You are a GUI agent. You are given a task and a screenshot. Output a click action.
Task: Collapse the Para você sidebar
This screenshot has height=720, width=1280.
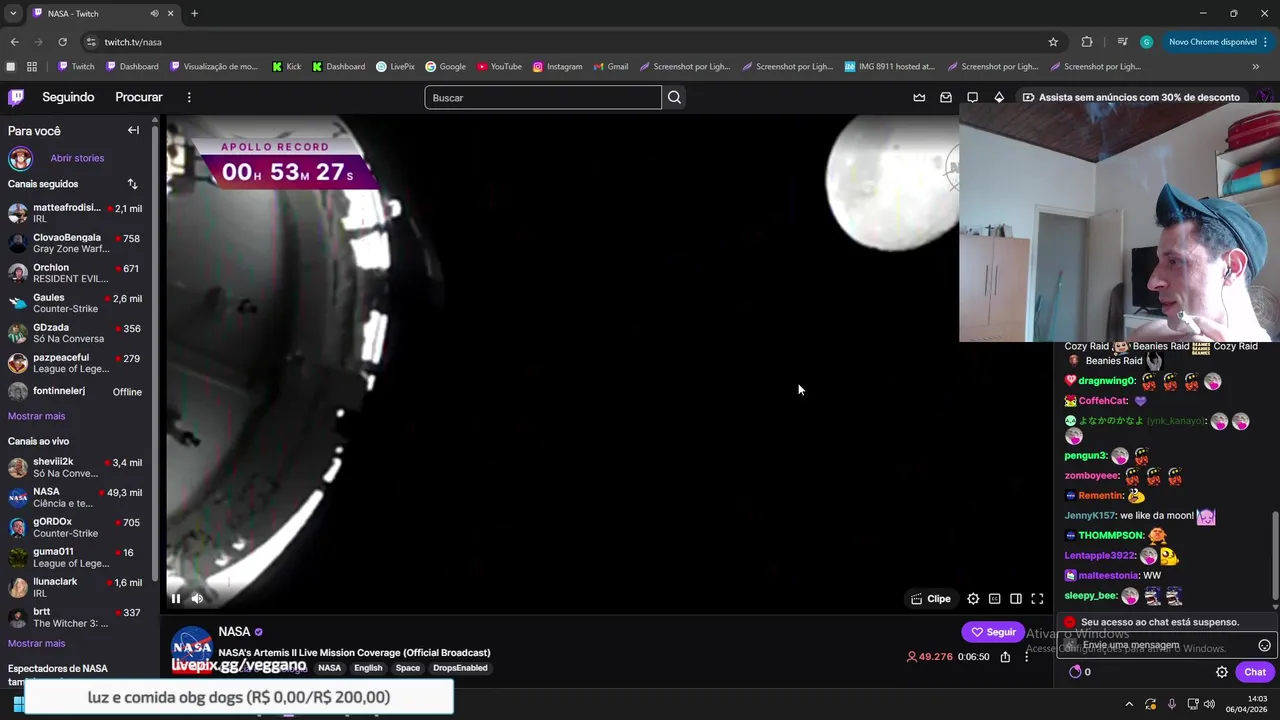click(x=133, y=130)
